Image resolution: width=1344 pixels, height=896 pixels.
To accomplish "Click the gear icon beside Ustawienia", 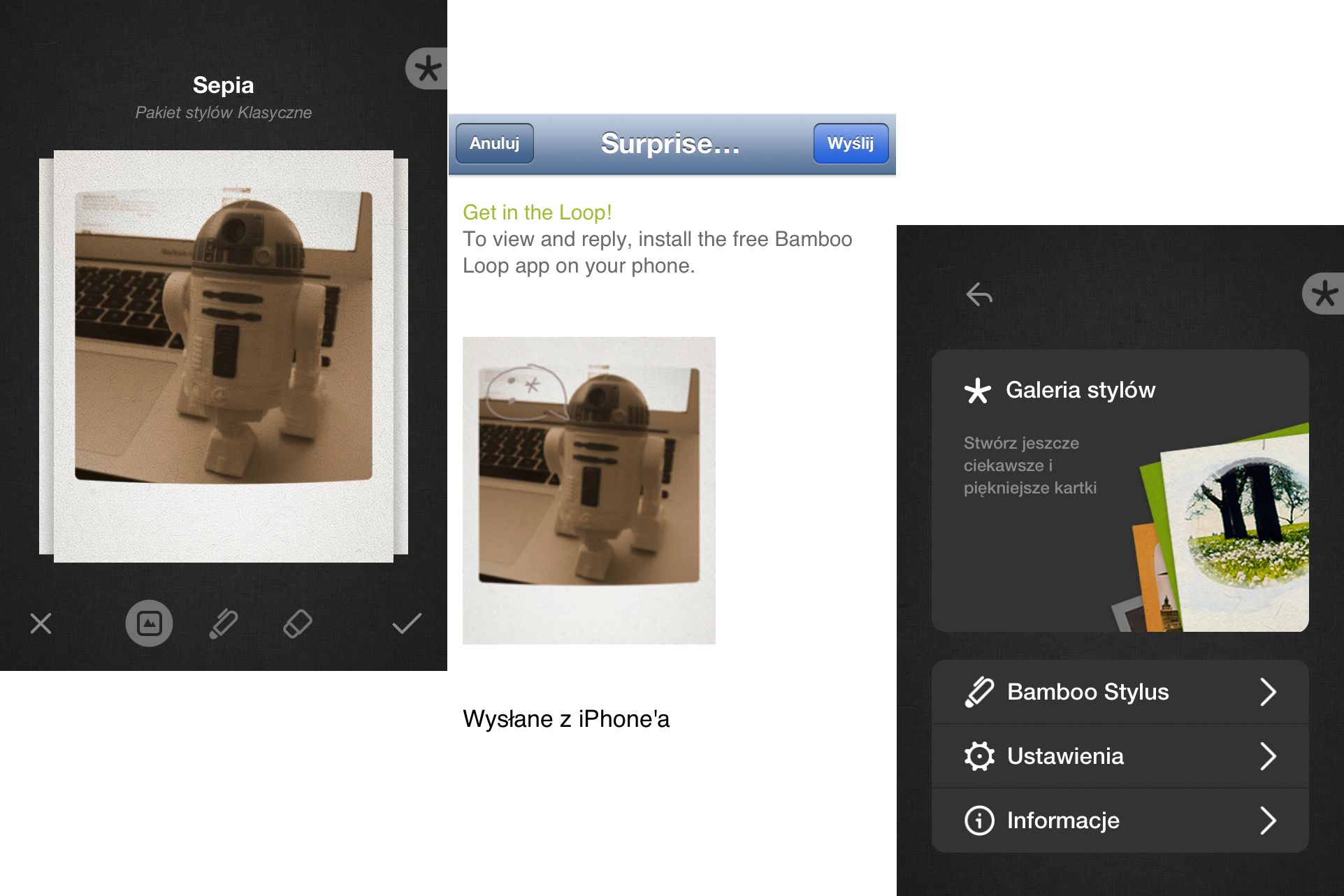I will tap(979, 756).
